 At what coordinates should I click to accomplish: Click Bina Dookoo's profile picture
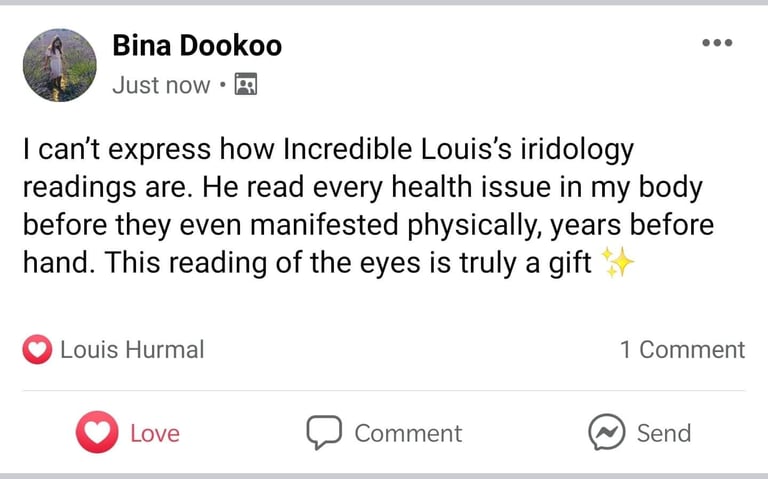pyautogui.click(x=59, y=65)
